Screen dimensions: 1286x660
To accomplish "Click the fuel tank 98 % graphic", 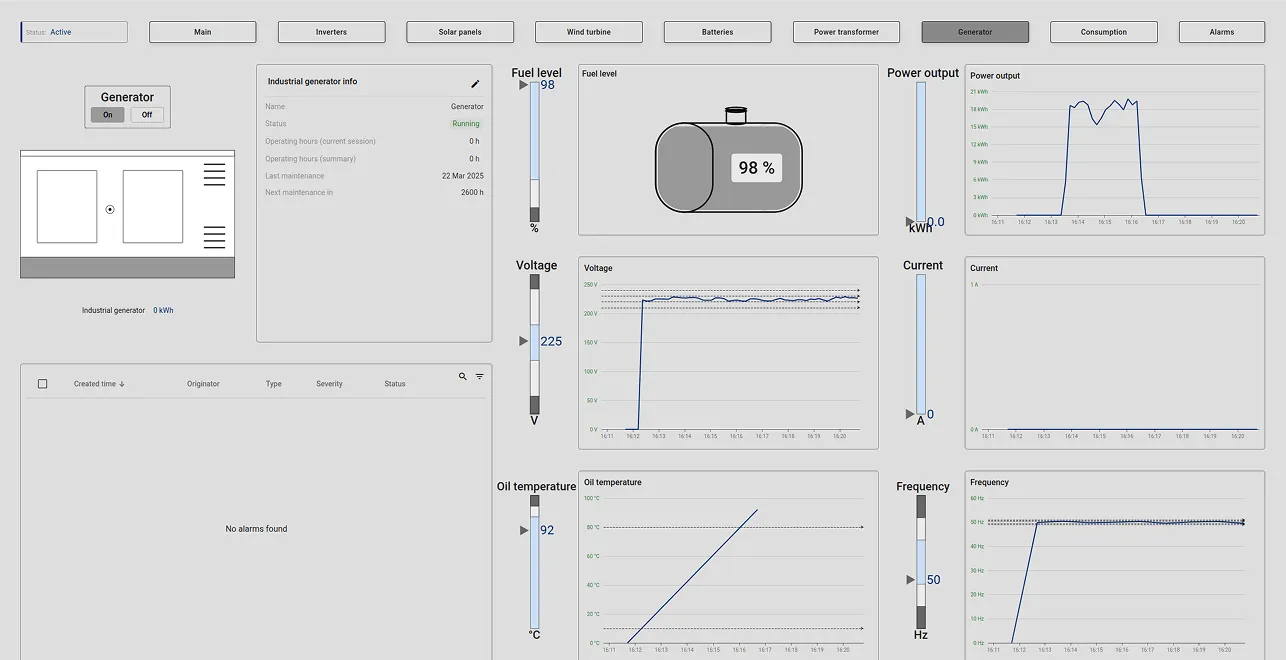I will coord(728,167).
